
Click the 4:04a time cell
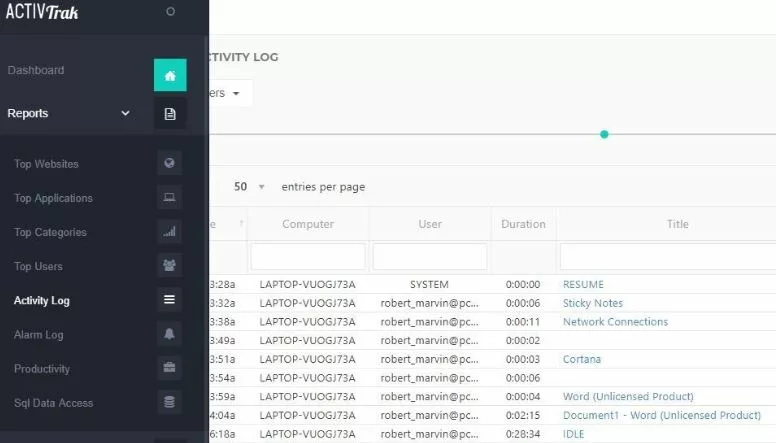point(222,415)
